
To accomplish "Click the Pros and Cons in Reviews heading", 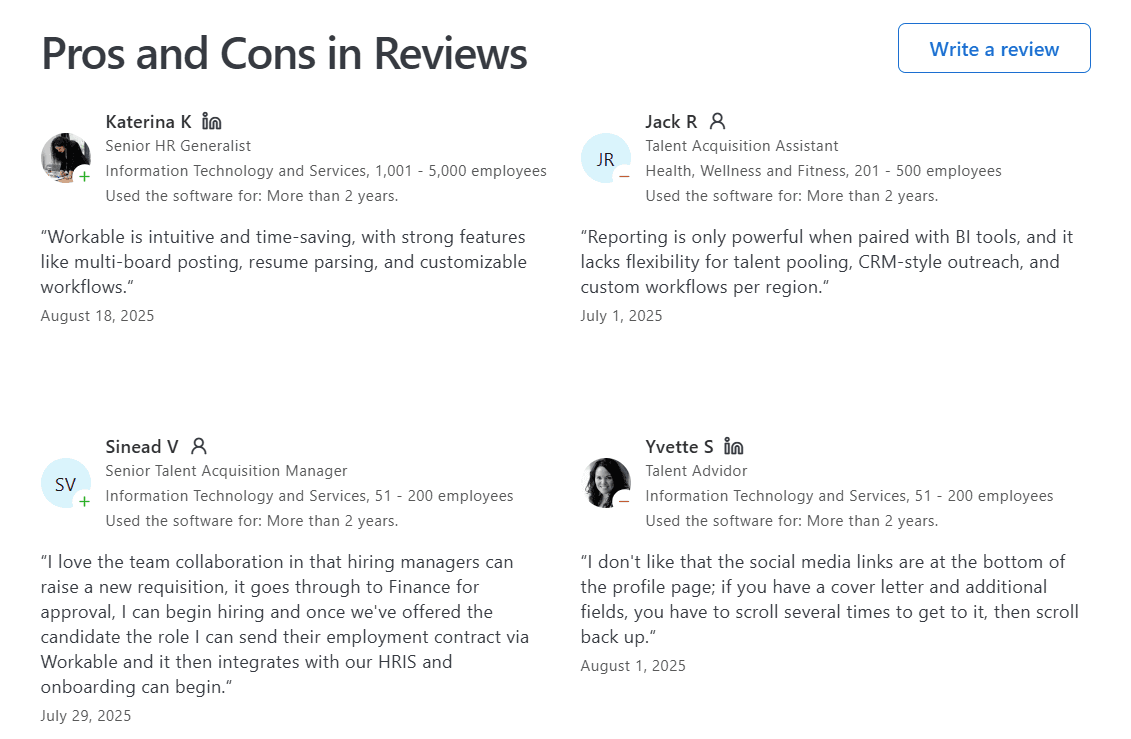I will (284, 53).
